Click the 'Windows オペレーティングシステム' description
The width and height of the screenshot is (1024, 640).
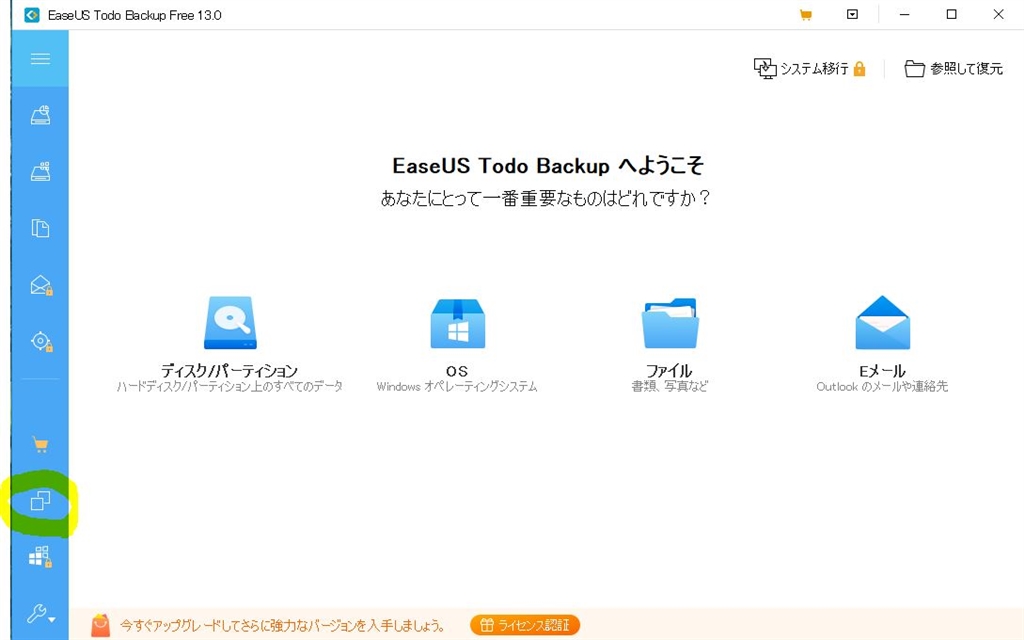456,387
